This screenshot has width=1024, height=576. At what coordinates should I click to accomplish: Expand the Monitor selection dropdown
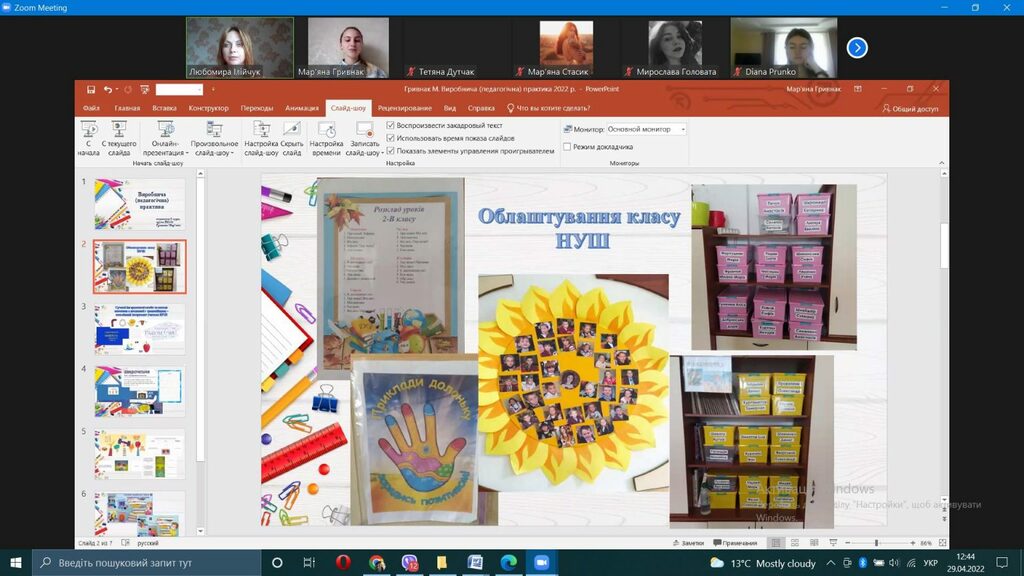pos(647,129)
